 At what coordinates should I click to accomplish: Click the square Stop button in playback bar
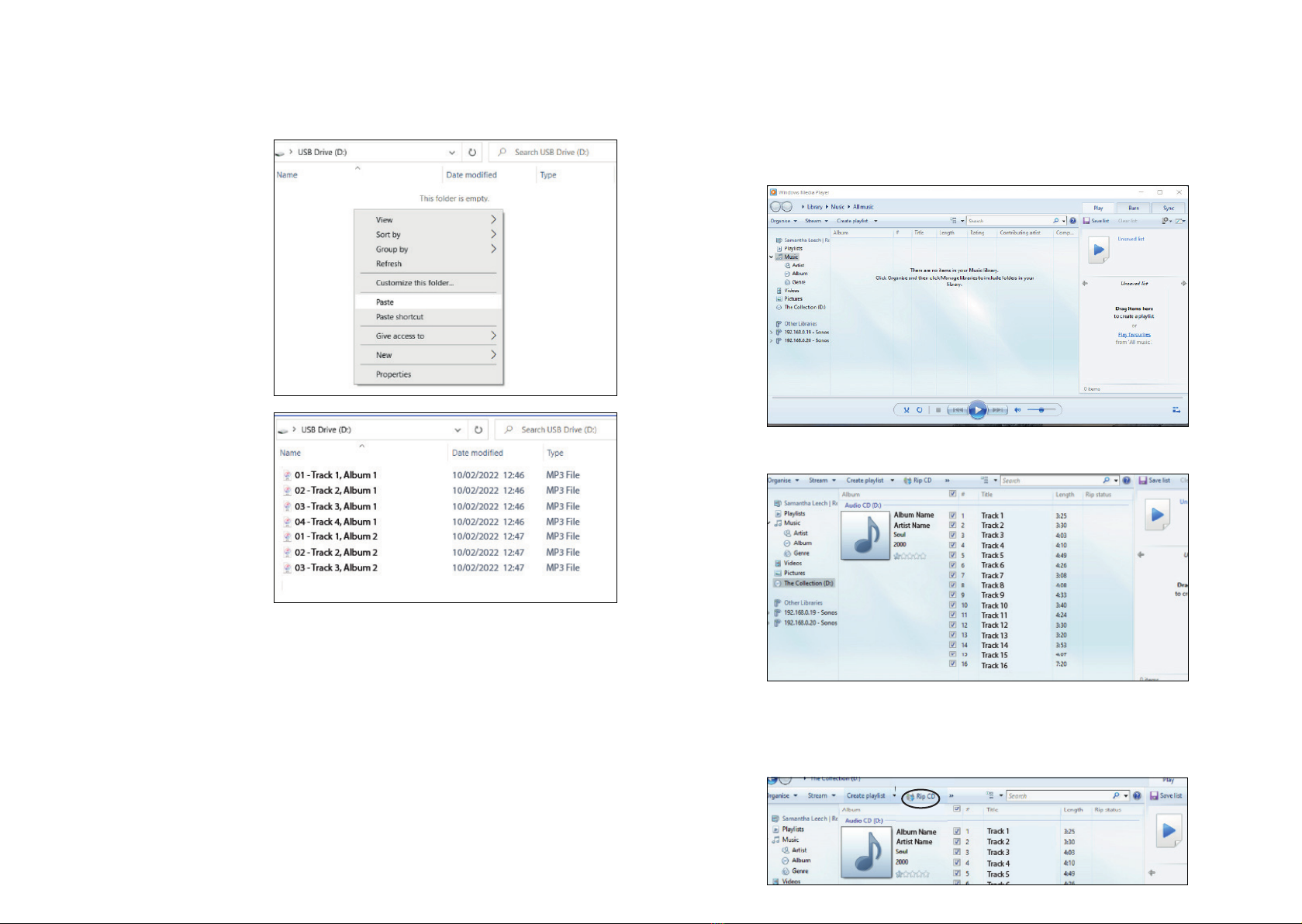click(938, 410)
